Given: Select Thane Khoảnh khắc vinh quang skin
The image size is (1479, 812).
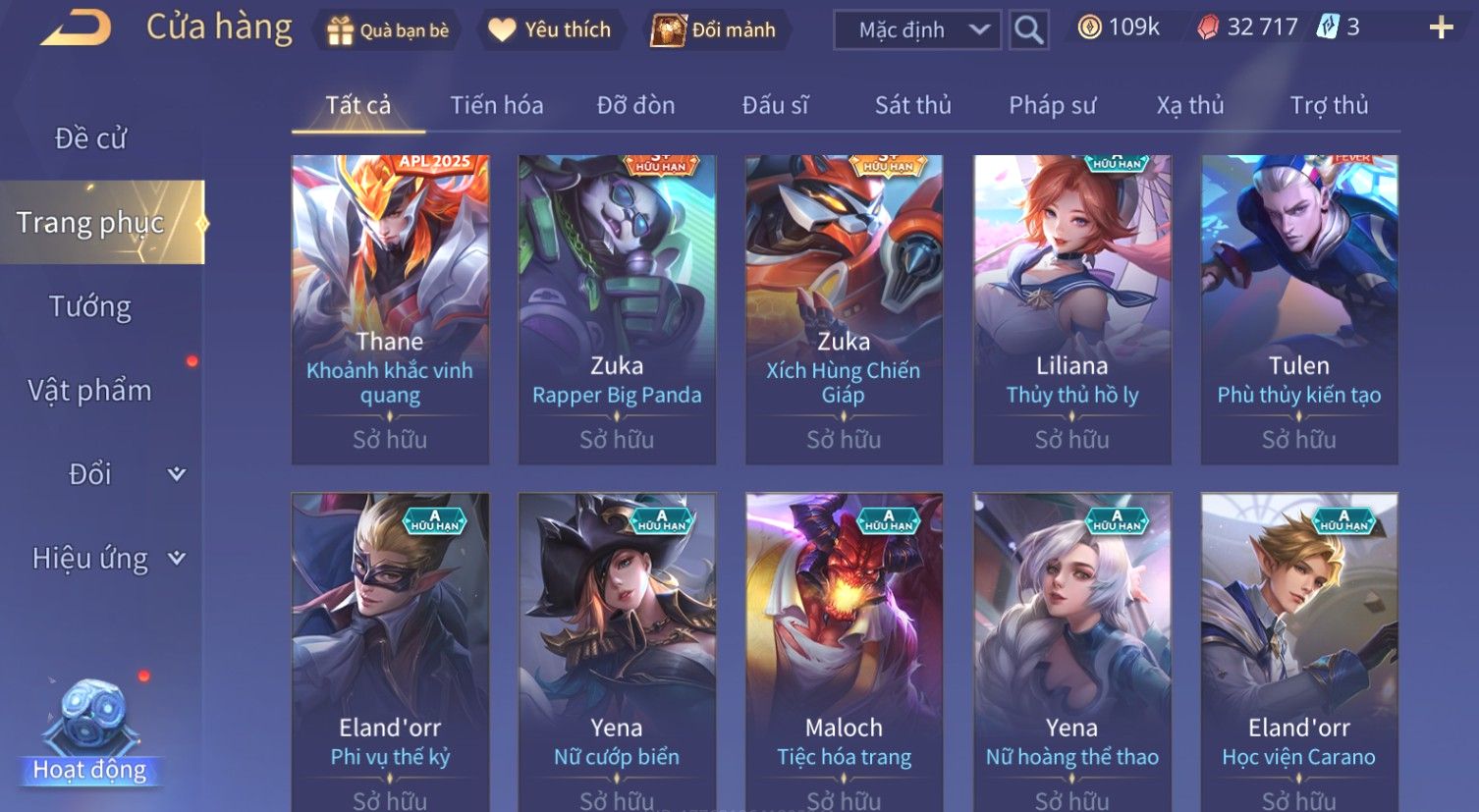Looking at the screenshot, I should (390, 309).
